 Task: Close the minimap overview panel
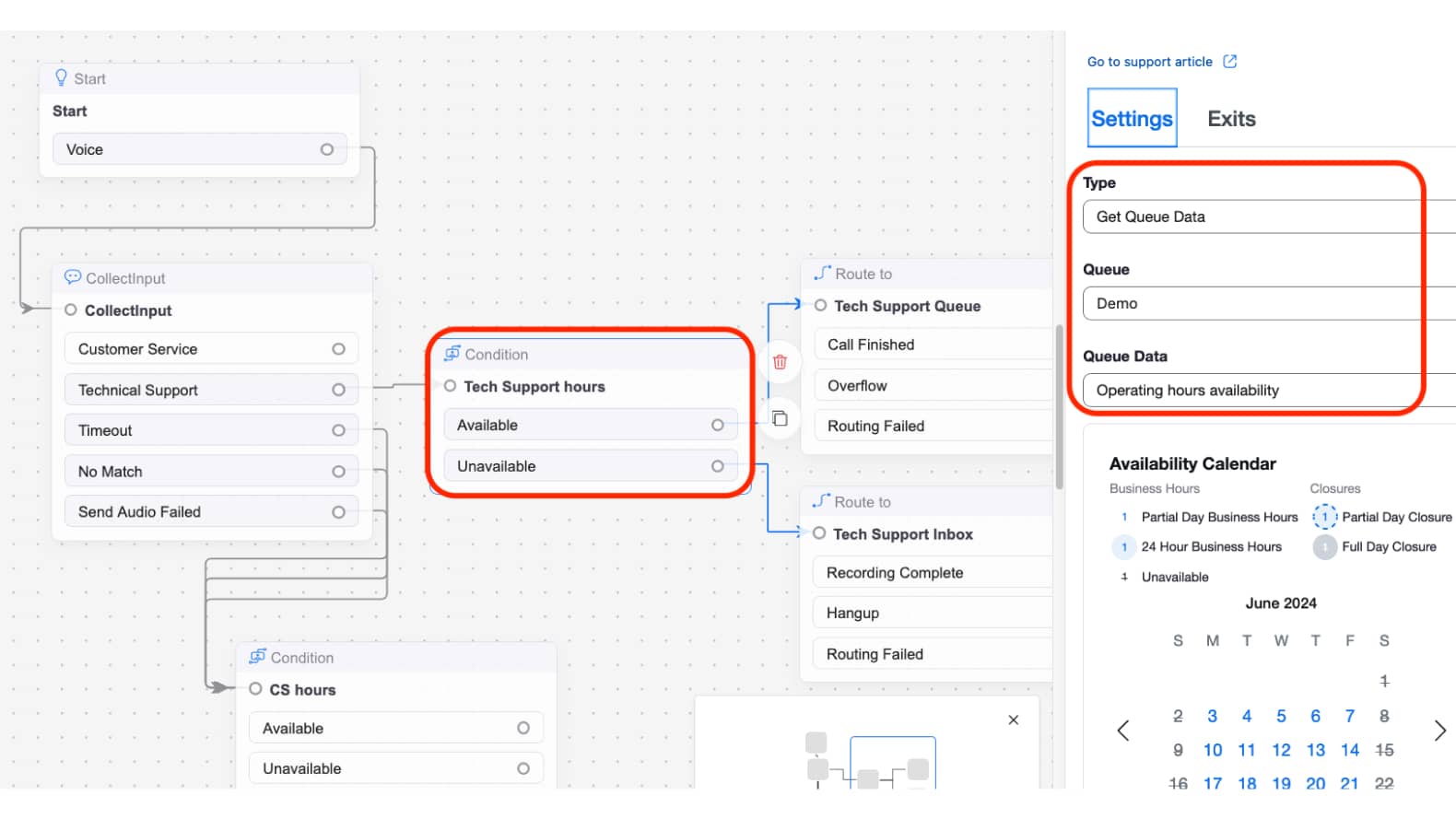(1013, 720)
